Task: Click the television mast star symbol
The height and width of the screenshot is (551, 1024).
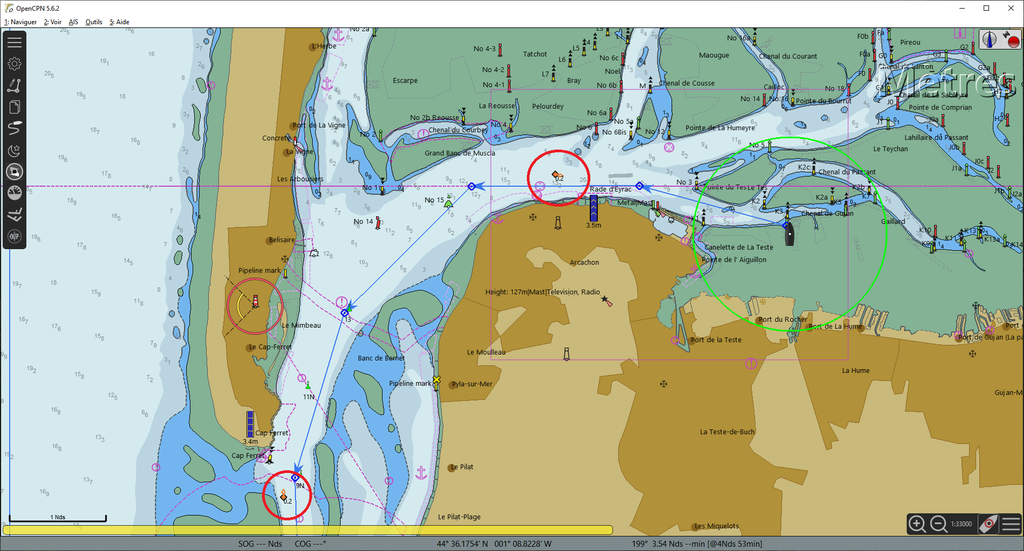Action: point(606,300)
